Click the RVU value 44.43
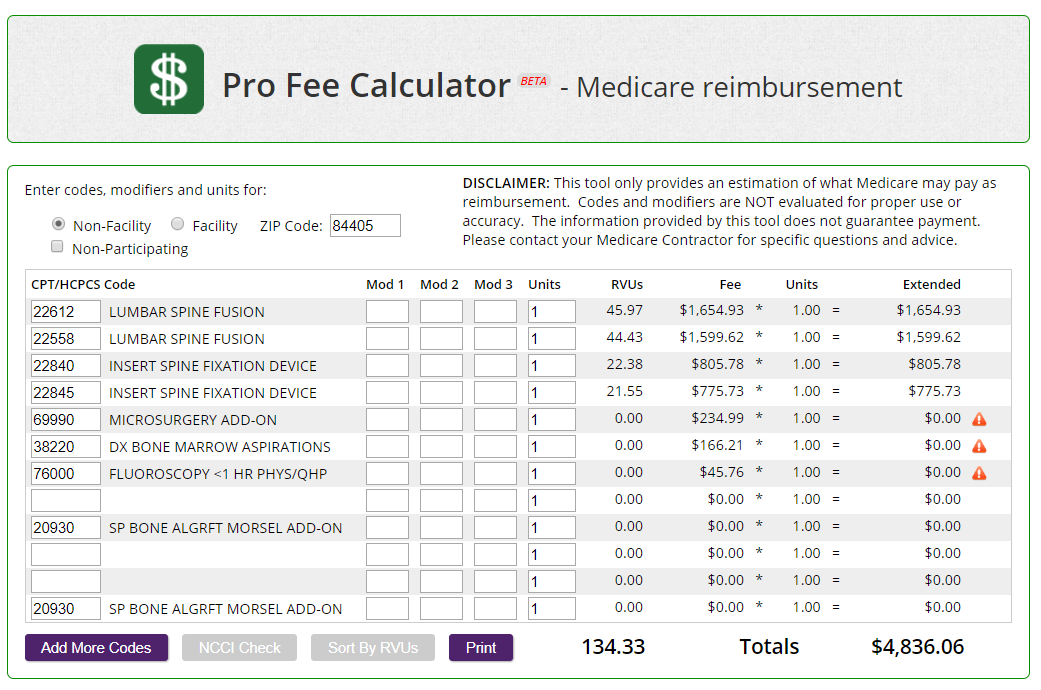 pyautogui.click(x=625, y=337)
